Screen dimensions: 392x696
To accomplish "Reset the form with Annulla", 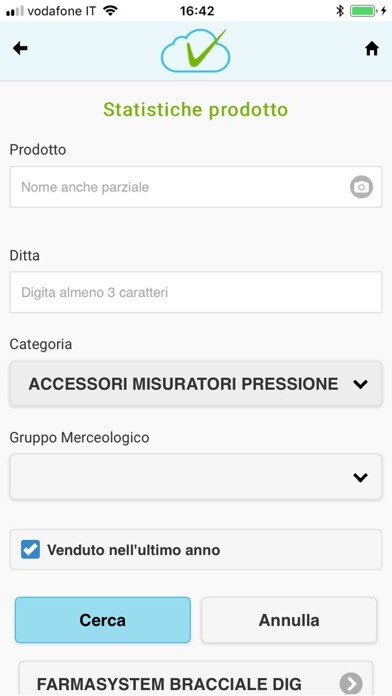I will point(289,620).
